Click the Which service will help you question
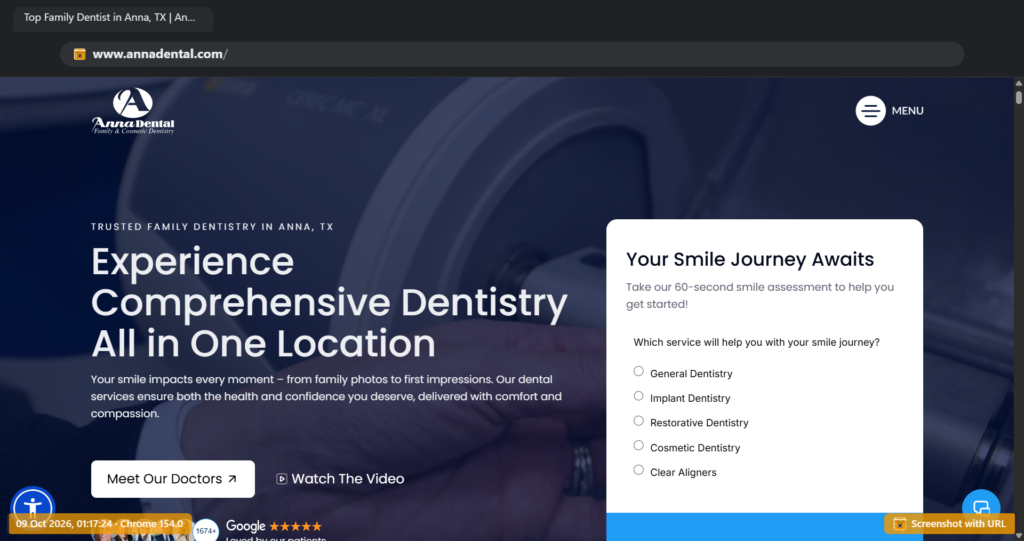This screenshot has height=541, width=1024. coord(756,342)
